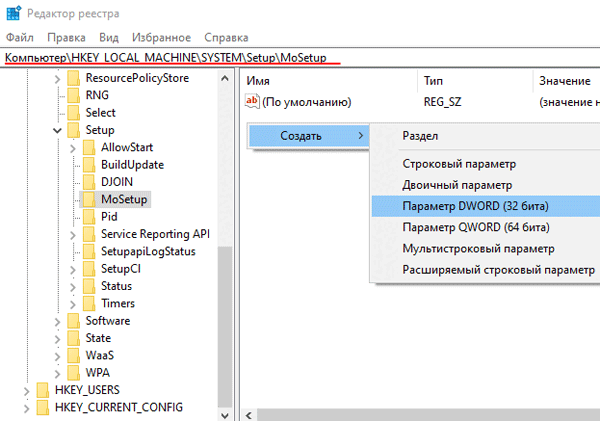Click the Pid folder icon
Image resolution: width=600 pixels, height=421 pixels.
(89, 217)
